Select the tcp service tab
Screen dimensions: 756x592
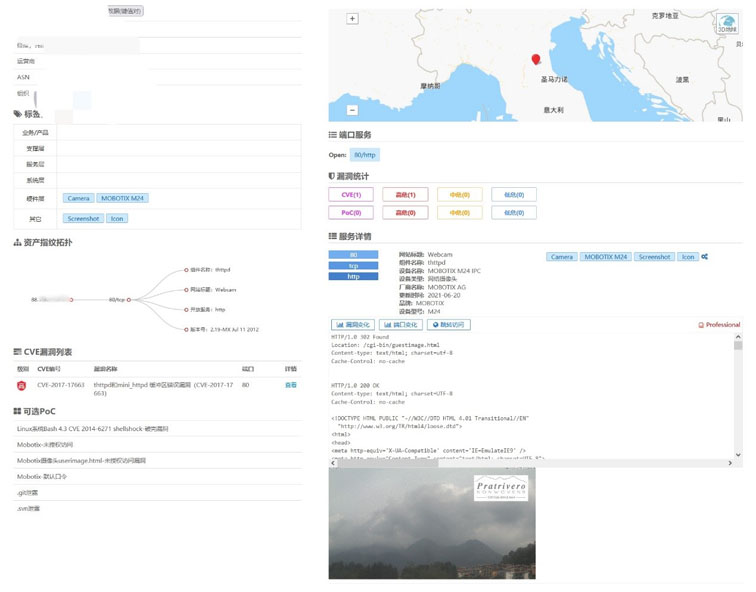click(x=354, y=266)
